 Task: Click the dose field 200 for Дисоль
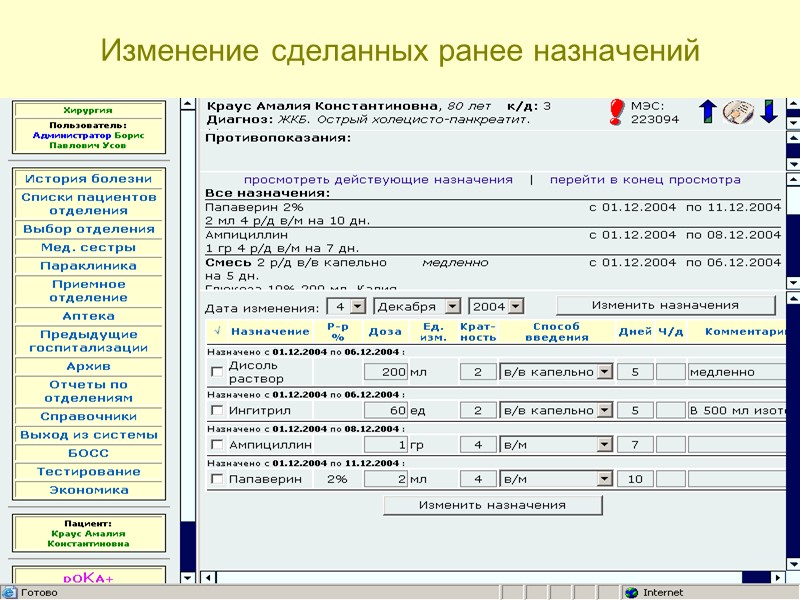pyautogui.click(x=386, y=372)
